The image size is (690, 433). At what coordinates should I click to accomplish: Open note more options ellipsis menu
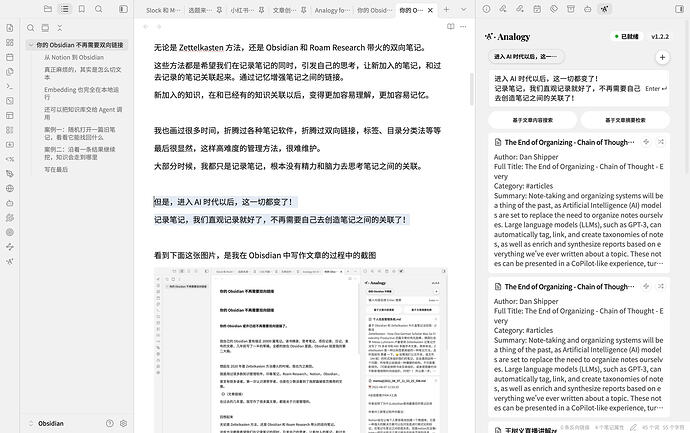point(463,26)
